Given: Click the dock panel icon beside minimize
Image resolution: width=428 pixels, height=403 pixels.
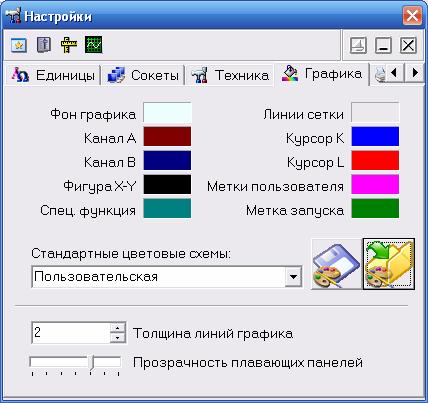Looking at the screenshot, I should click(358, 45).
